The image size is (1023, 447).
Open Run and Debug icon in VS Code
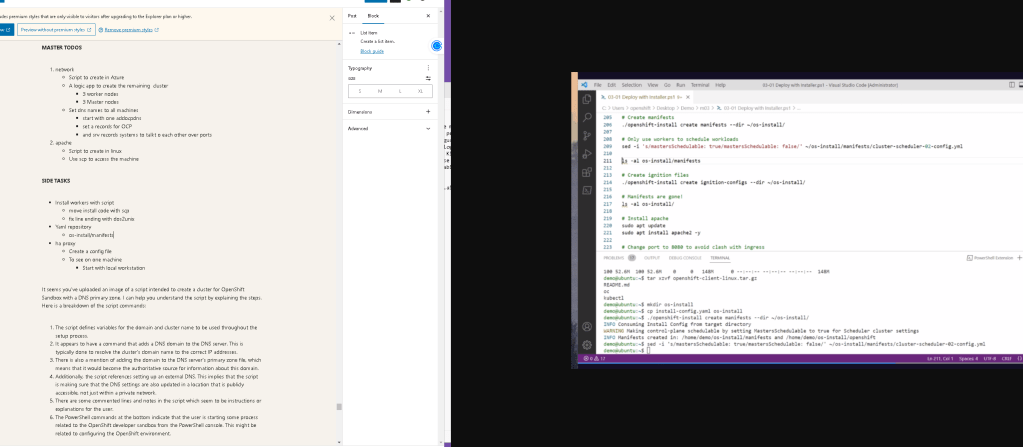(x=587, y=154)
